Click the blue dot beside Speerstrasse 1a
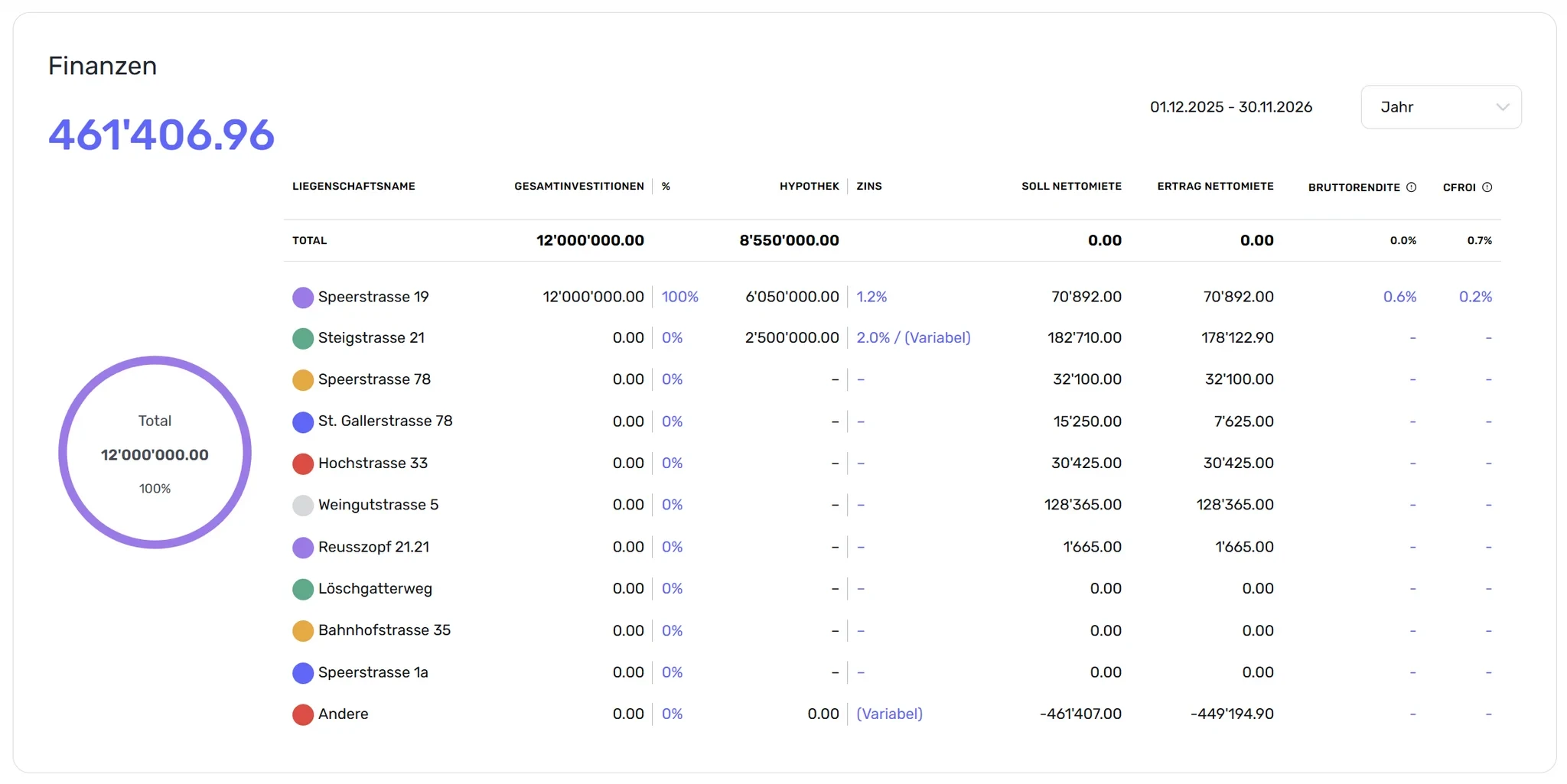 coord(303,673)
